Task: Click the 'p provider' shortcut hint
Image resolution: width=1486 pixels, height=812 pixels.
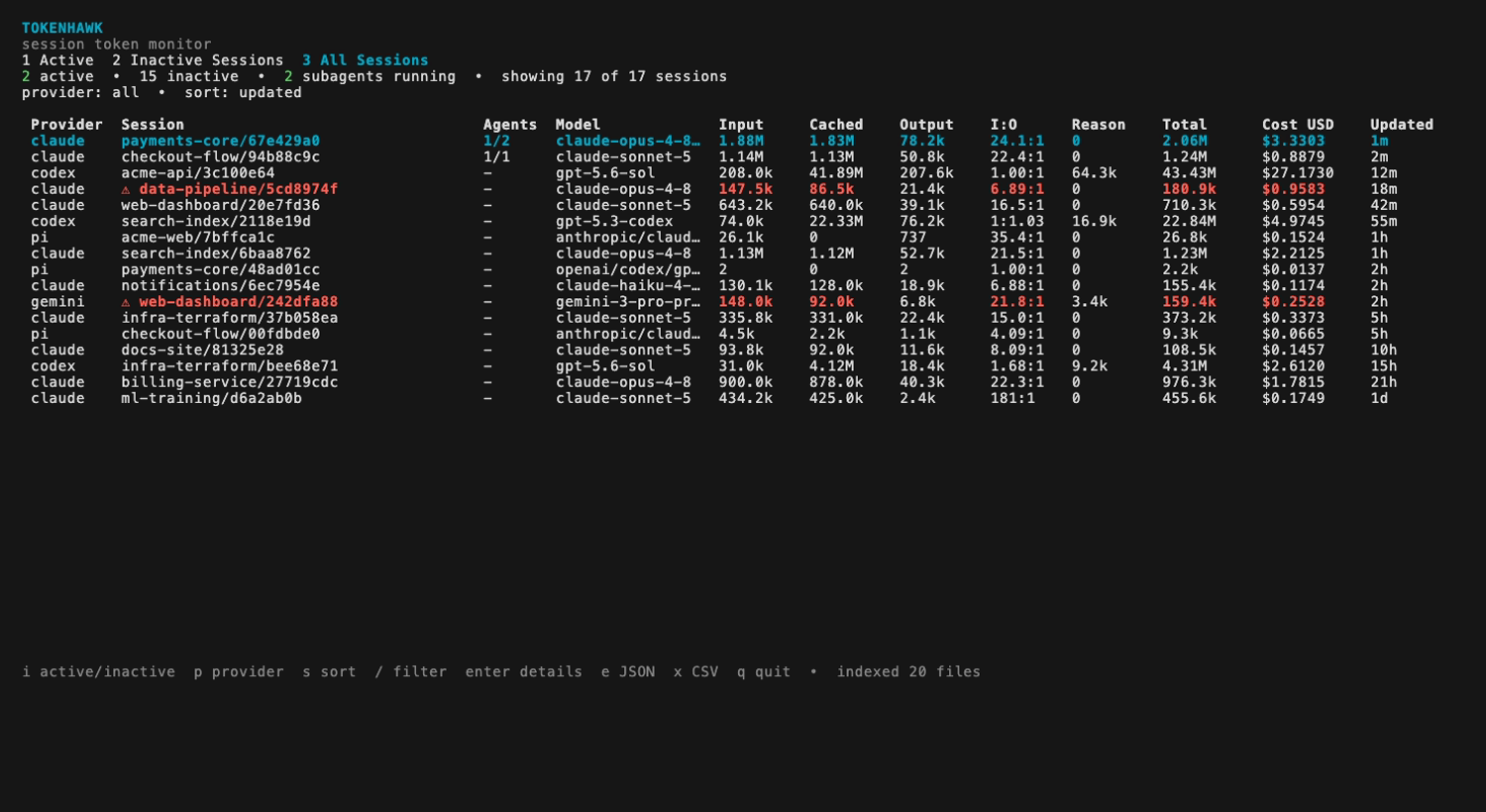Action: tap(239, 671)
